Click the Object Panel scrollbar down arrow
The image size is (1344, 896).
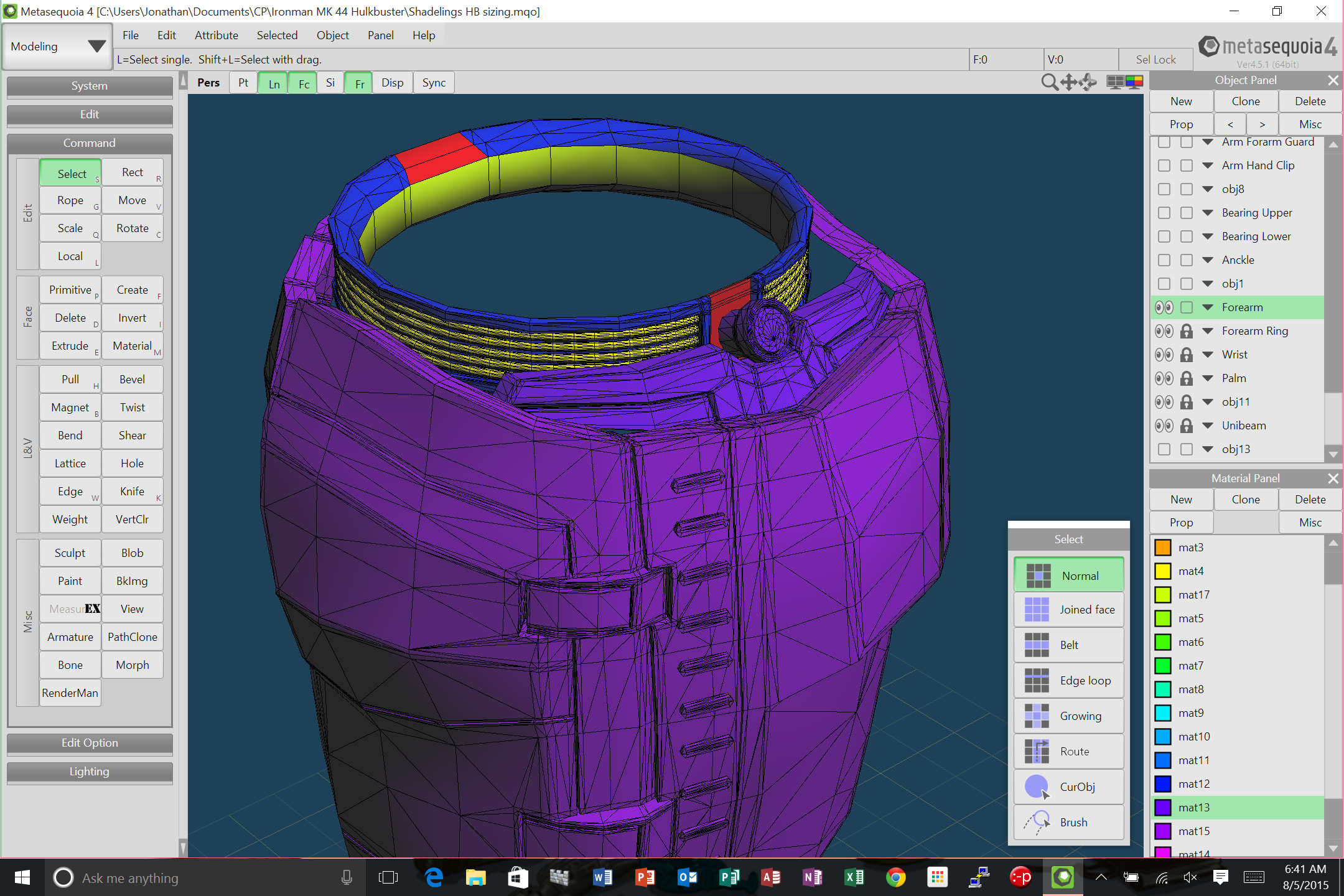pos(1333,454)
